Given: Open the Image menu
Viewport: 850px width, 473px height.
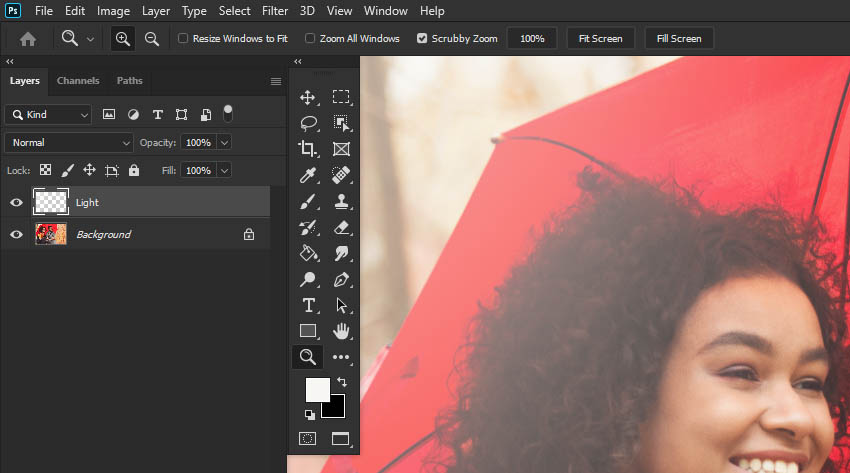Looking at the screenshot, I should point(113,11).
